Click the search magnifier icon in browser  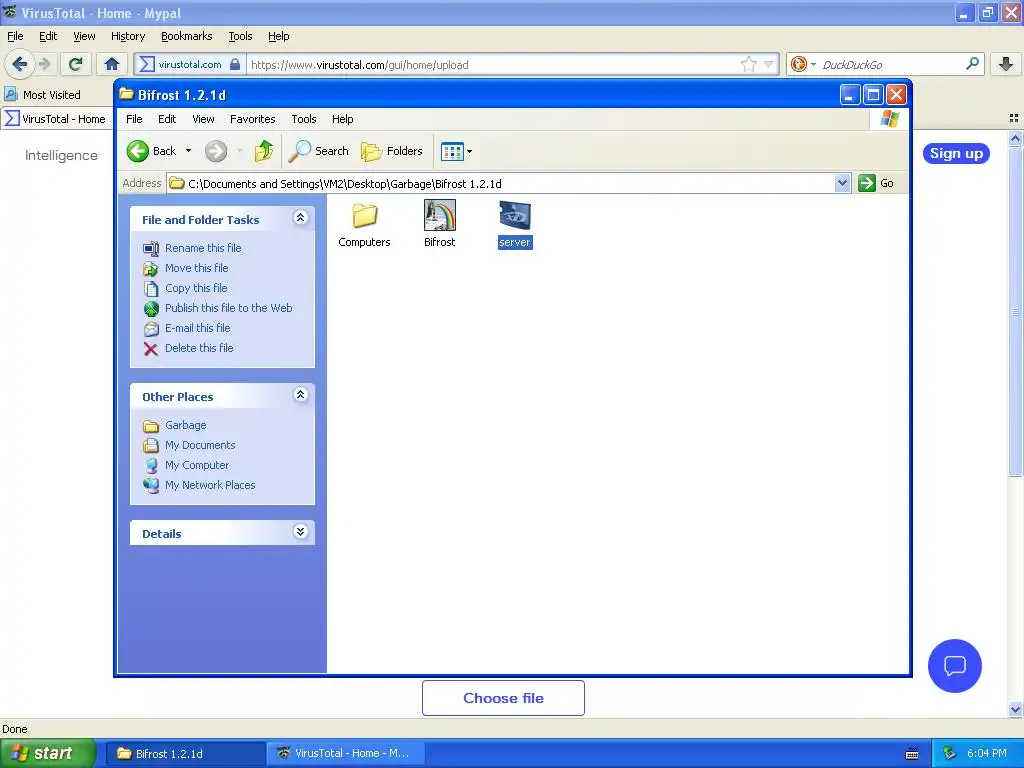pos(972,64)
